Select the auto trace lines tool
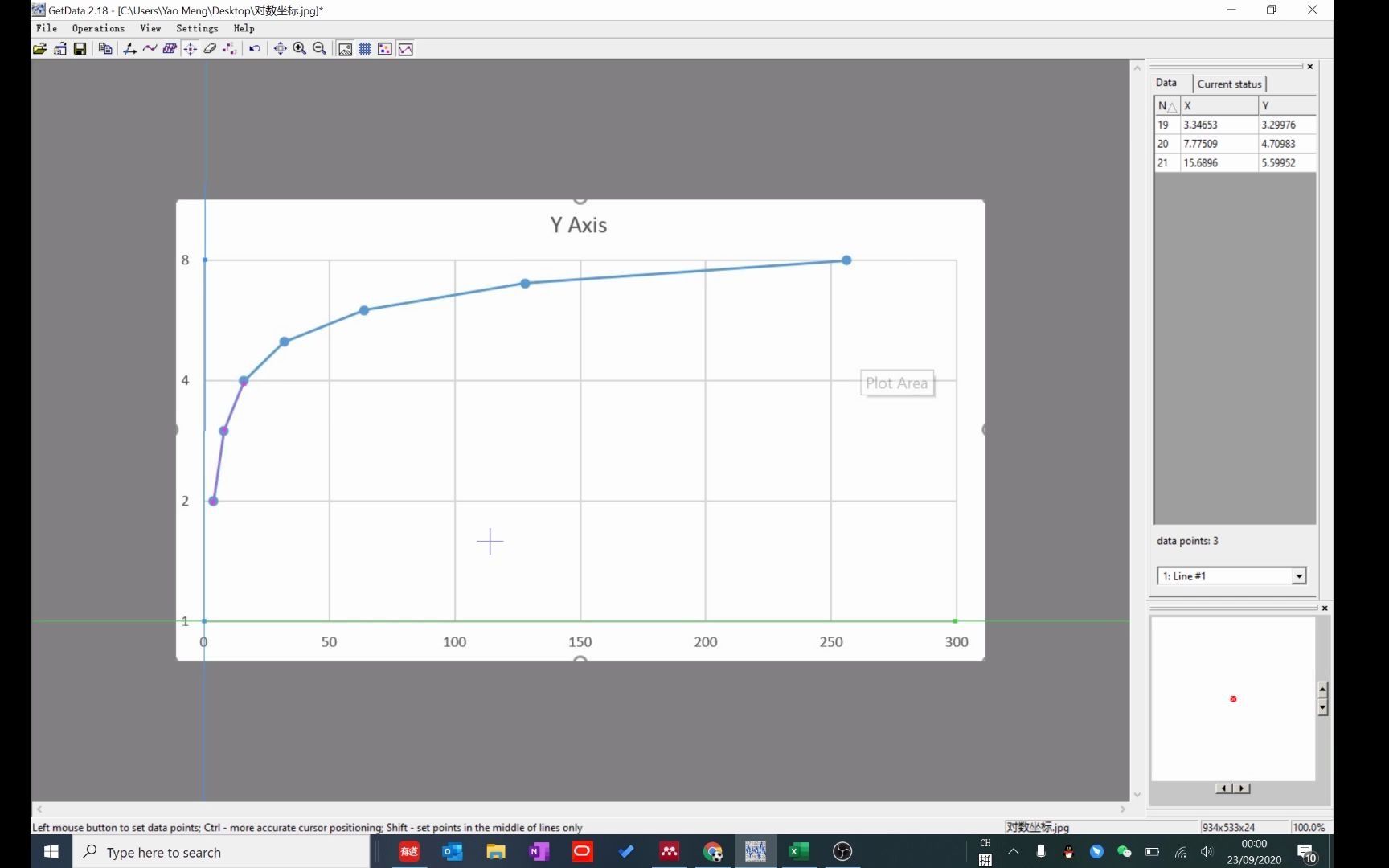The height and width of the screenshot is (868, 1389). pos(150,49)
